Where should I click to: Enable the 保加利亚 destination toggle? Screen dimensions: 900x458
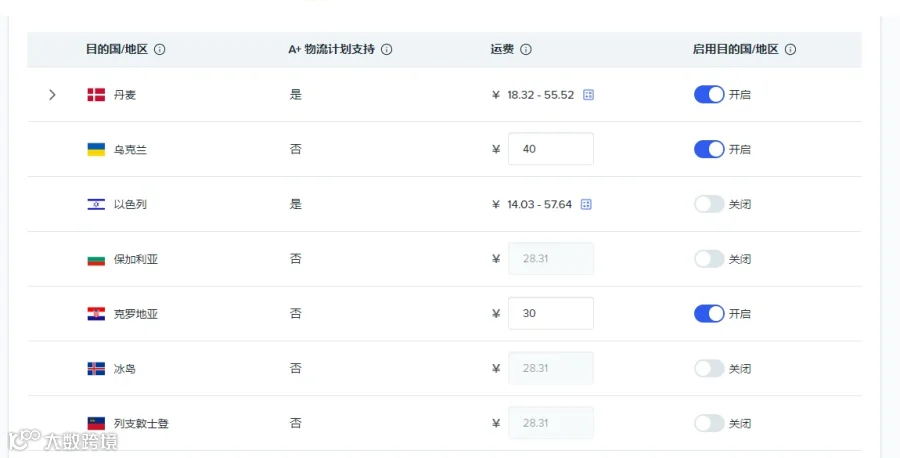(709, 259)
